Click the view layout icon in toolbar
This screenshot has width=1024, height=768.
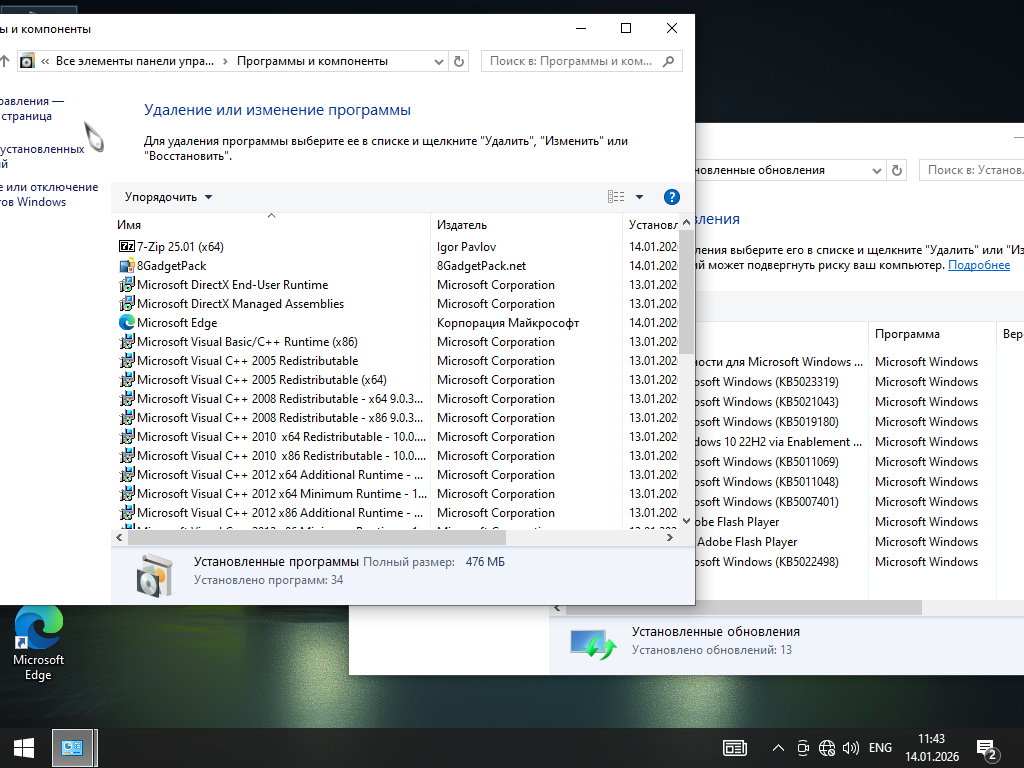[x=616, y=197]
